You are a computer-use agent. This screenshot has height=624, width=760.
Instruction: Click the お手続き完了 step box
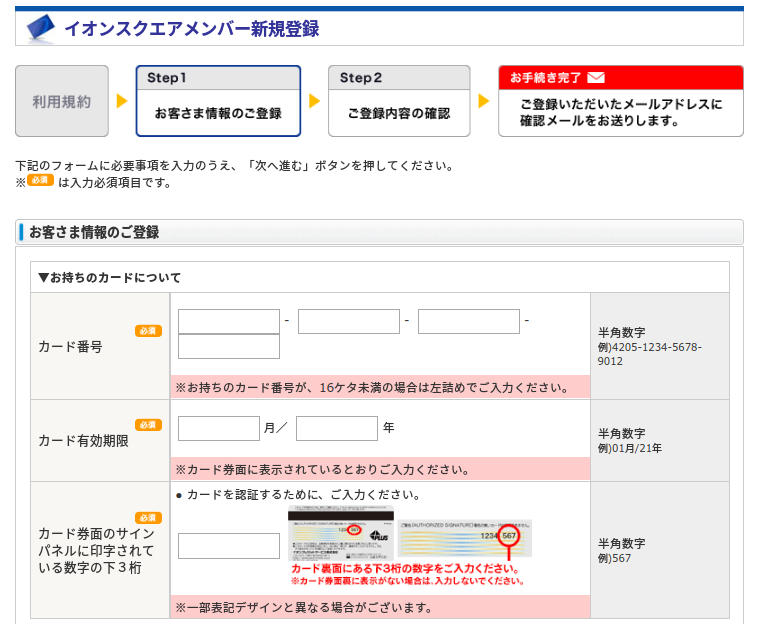(x=621, y=101)
